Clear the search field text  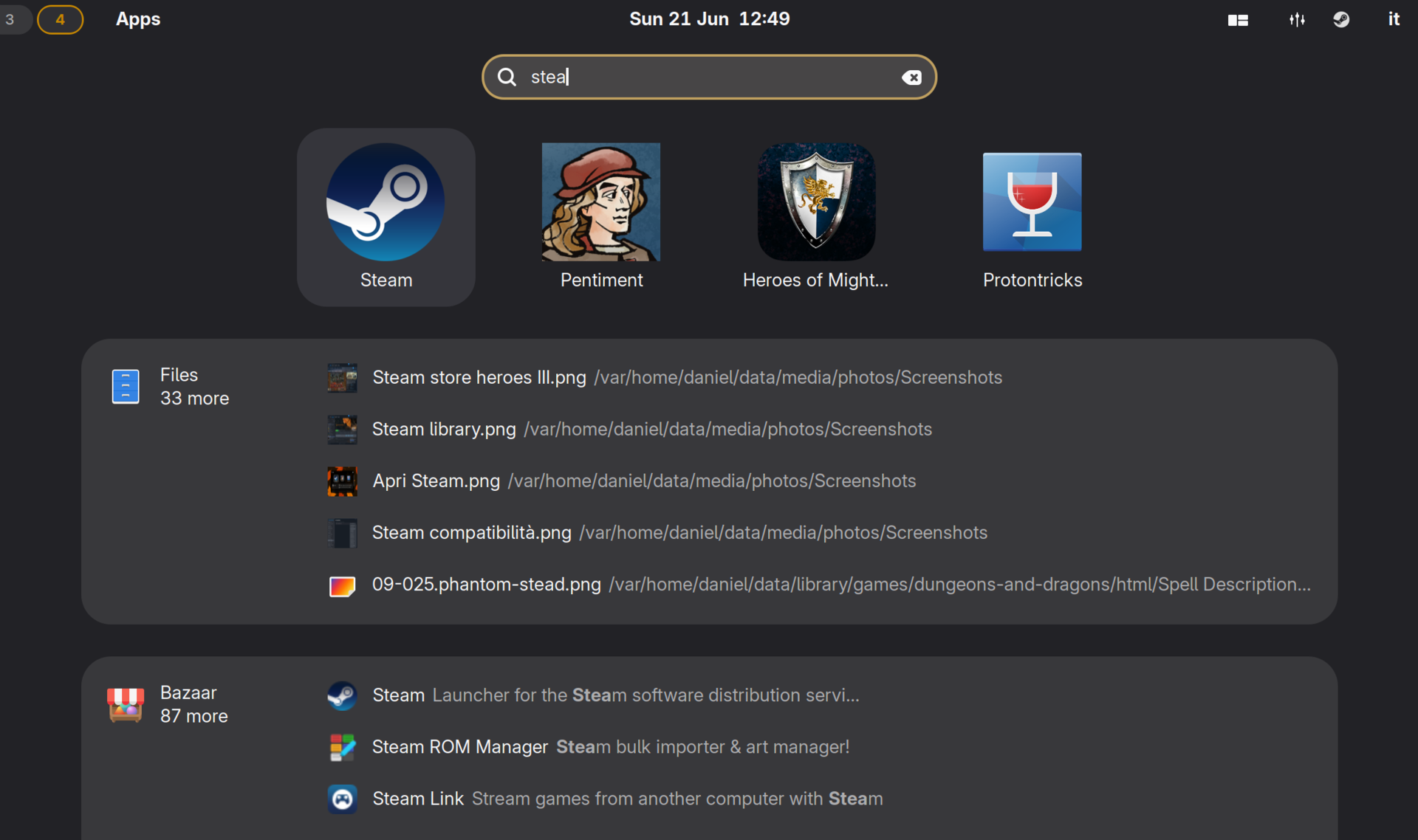911,78
